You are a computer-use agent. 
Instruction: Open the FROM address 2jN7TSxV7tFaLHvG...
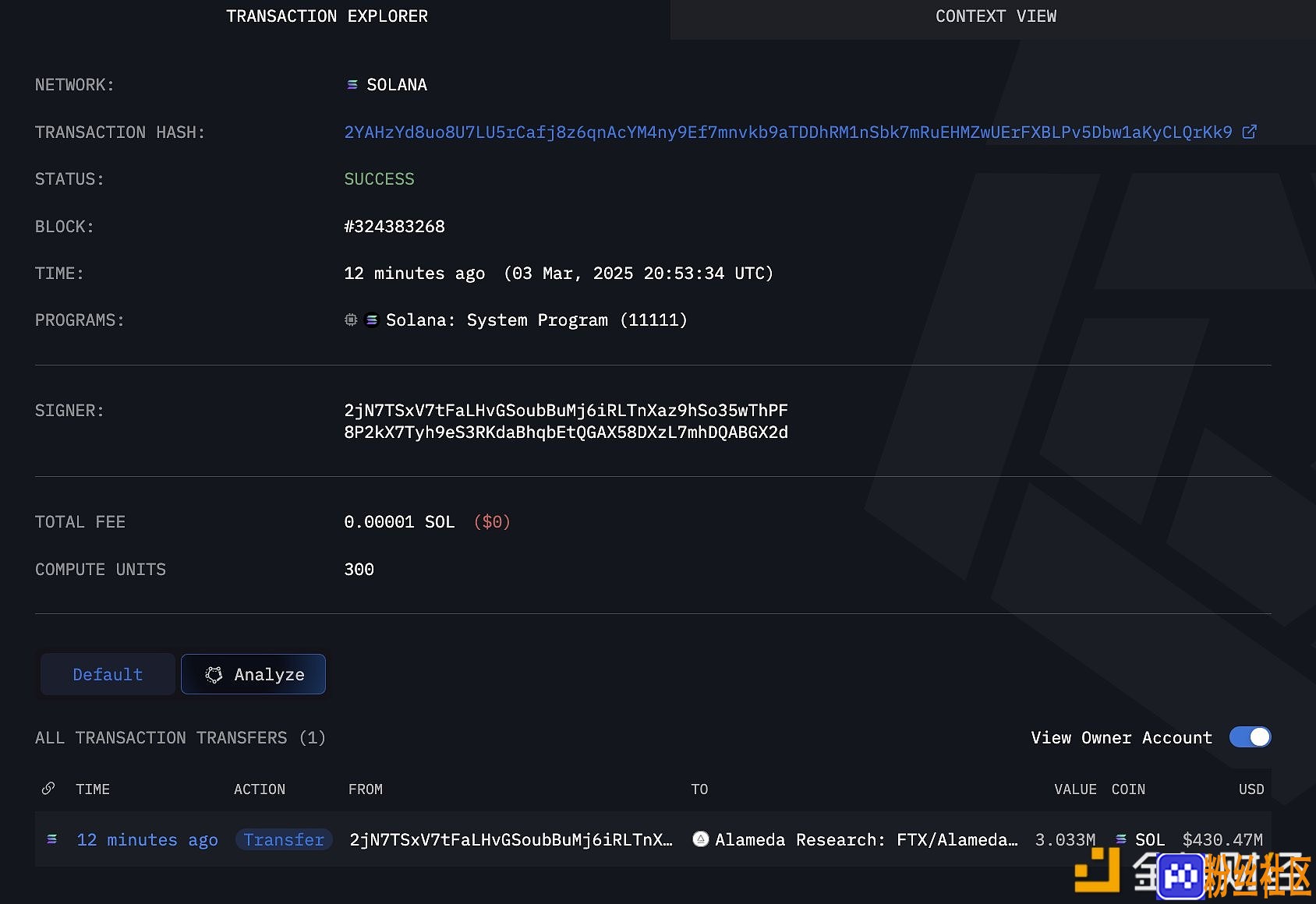(511, 840)
